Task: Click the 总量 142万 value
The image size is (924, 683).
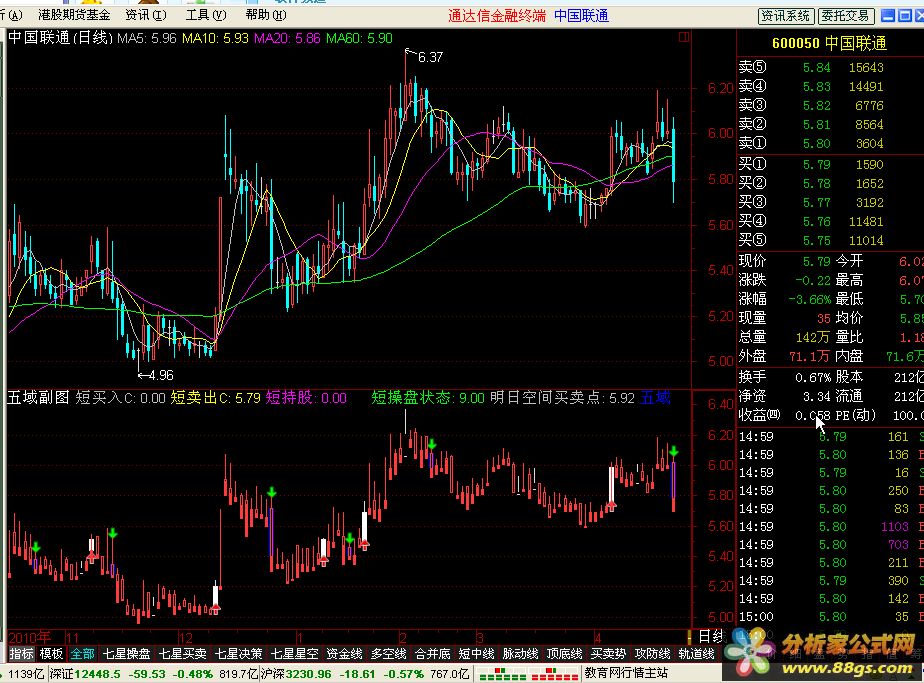Action: (812, 337)
